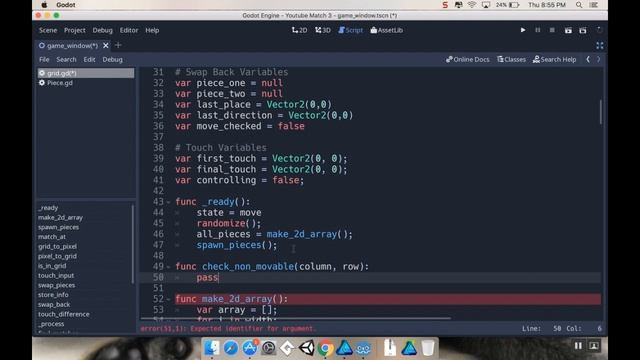640x360 pixels.
Task: Open the script editor Edit menu
Action: tap(89, 60)
